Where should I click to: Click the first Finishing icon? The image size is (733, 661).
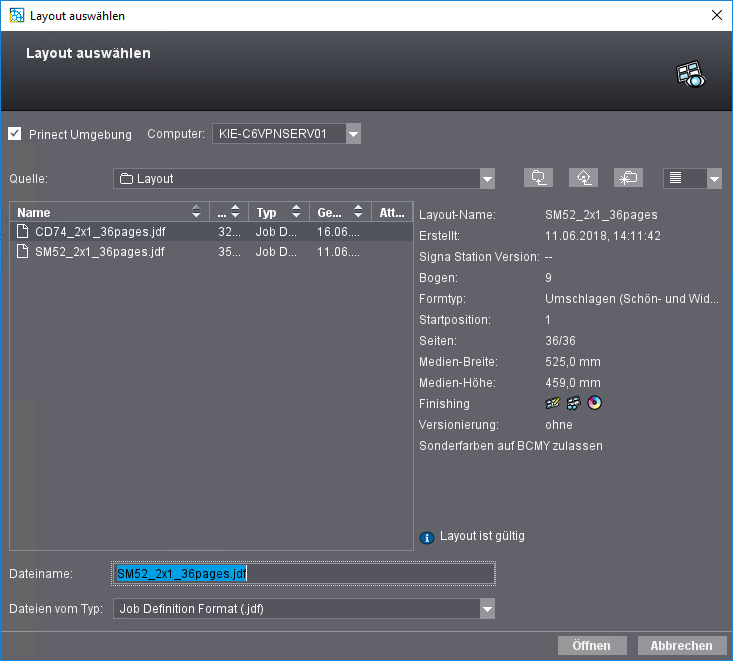552,403
